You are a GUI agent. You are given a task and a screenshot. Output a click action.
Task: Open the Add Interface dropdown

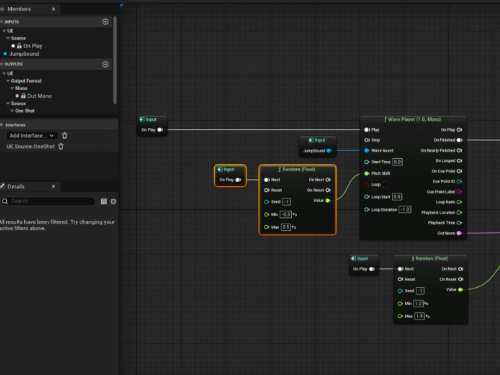pos(32,136)
